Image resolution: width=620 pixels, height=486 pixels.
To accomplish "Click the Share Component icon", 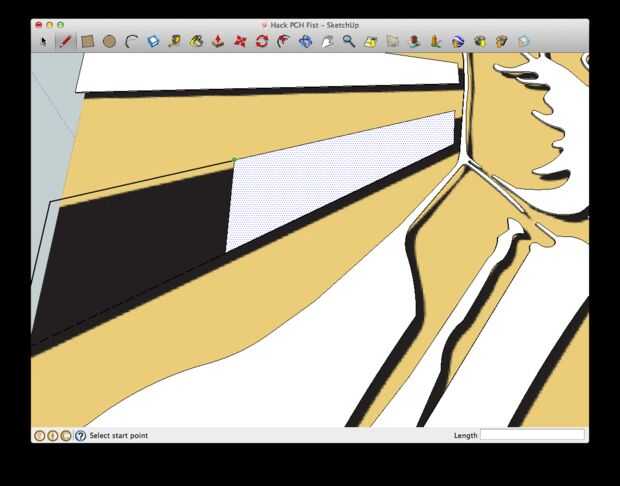I will 523,41.
